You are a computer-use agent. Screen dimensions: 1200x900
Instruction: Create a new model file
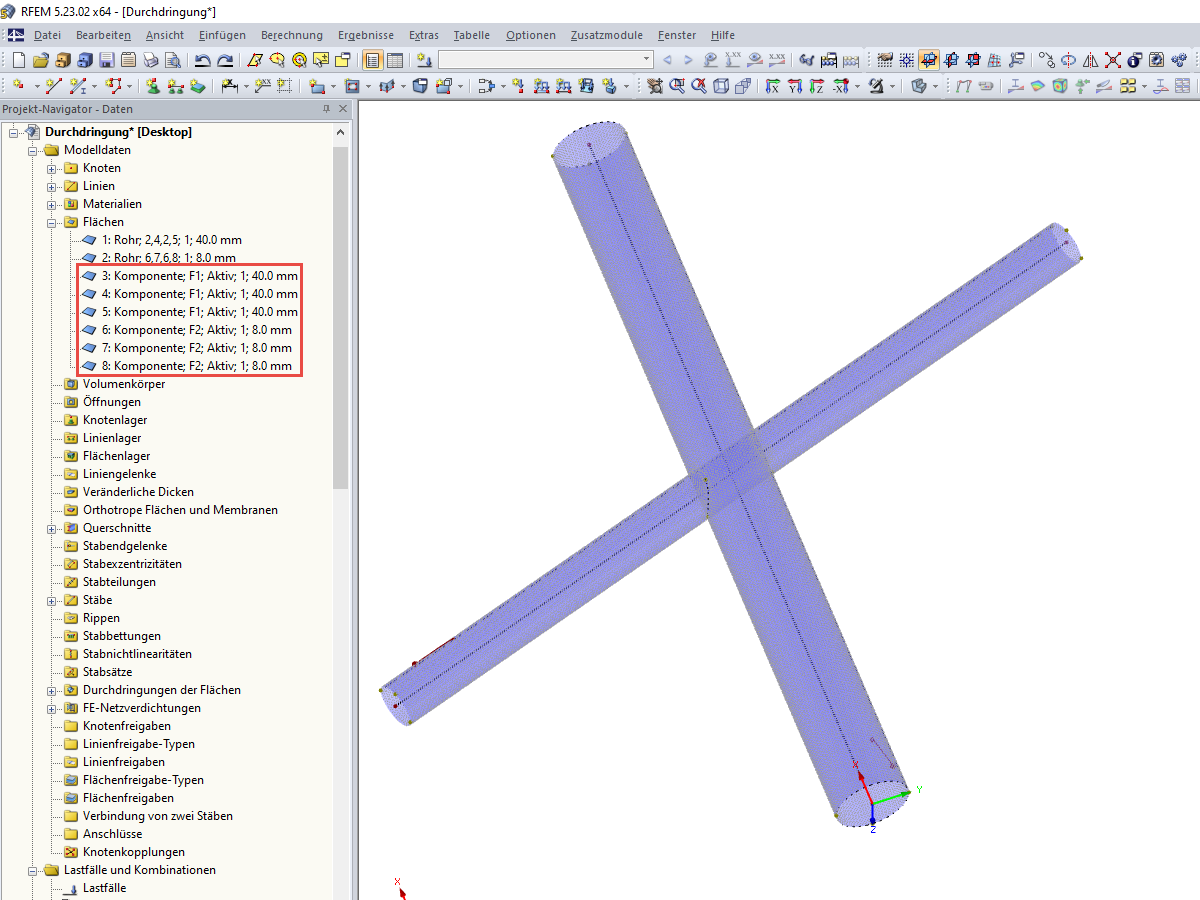click(18, 60)
